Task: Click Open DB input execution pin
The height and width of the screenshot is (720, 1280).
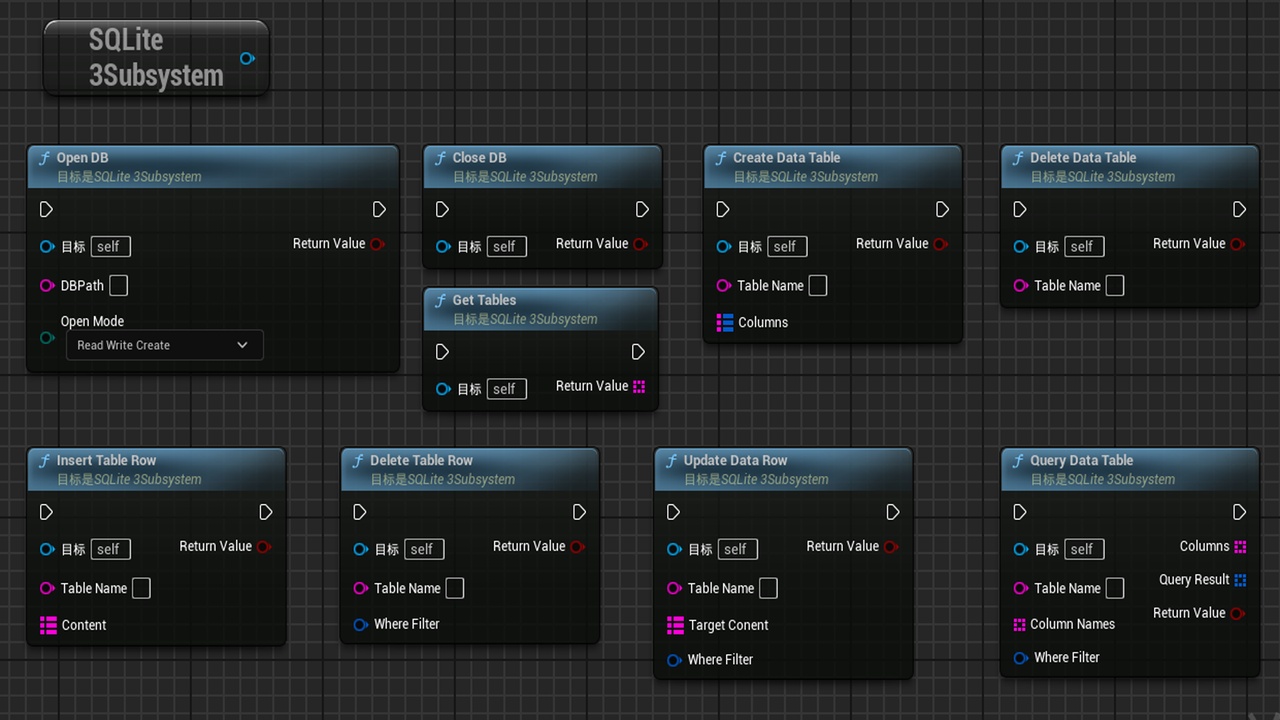Action: 46,209
